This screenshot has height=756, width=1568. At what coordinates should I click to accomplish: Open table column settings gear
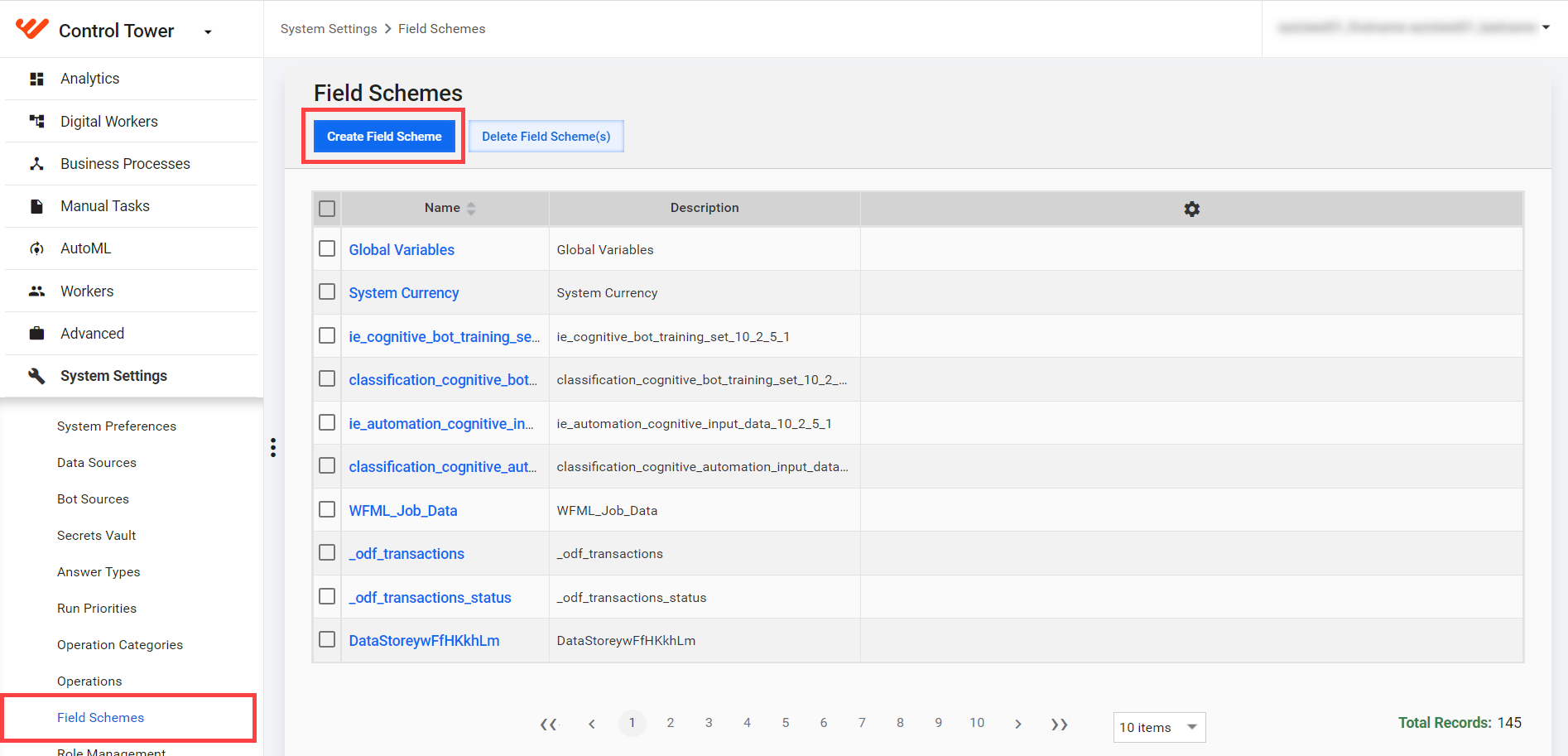(1191, 209)
